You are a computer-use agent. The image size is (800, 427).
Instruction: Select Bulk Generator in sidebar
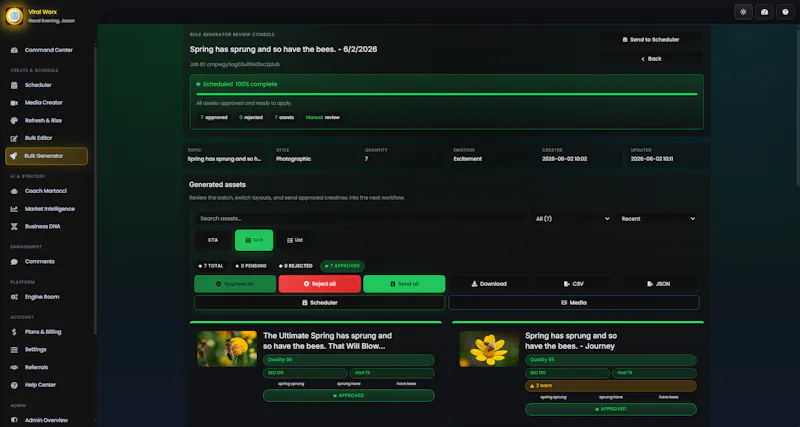46,156
